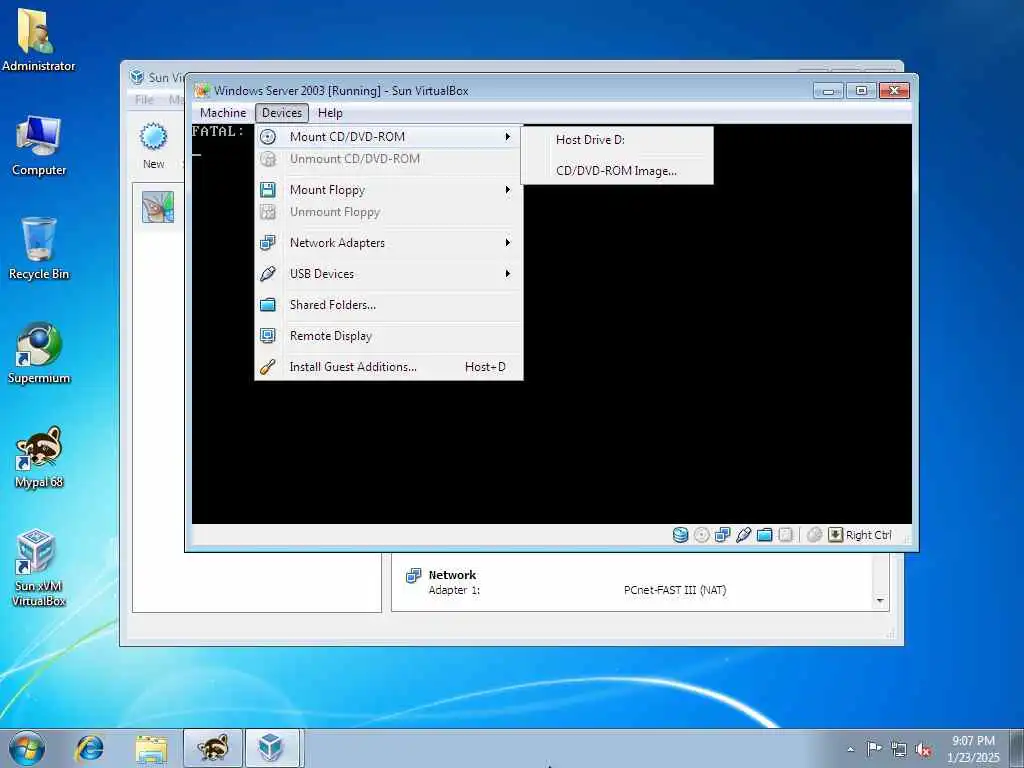Expand Mount Floppy submenu arrow
The width and height of the screenshot is (1024, 768).
(507, 190)
